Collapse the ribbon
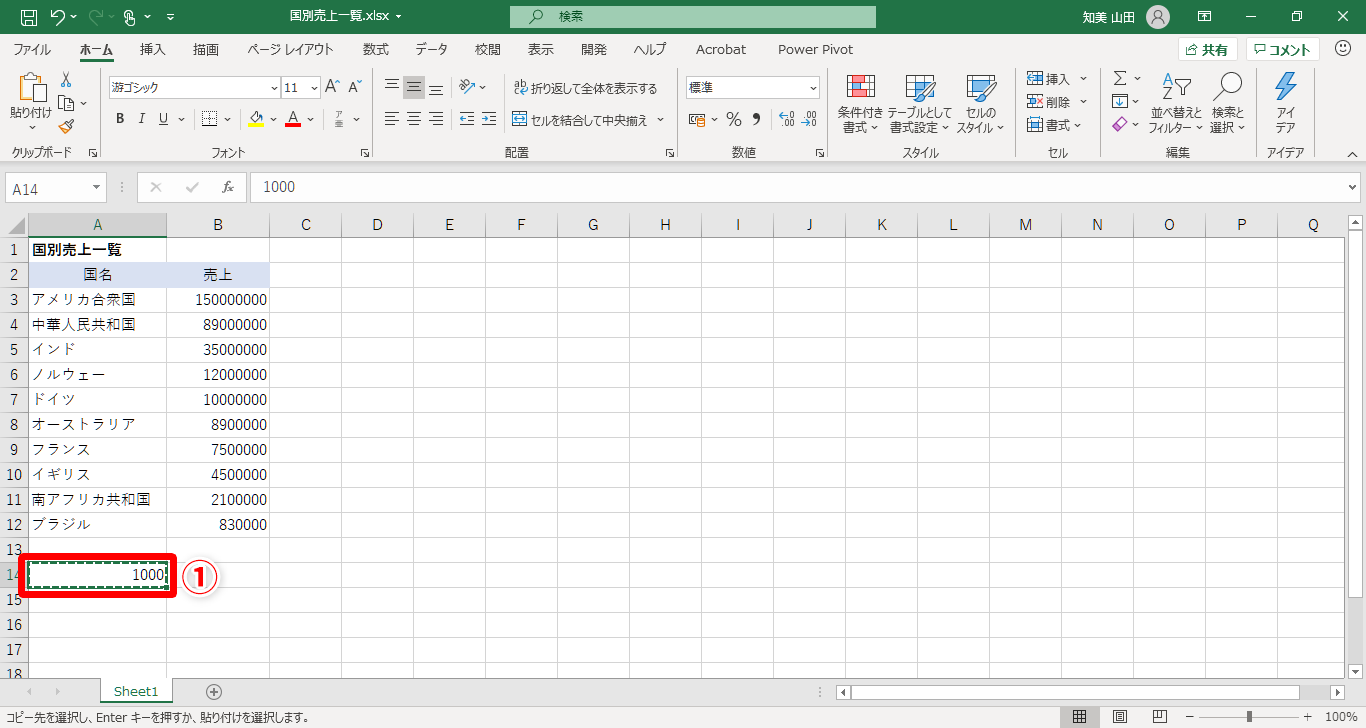This screenshot has width=1366, height=728. [x=1352, y=154]
